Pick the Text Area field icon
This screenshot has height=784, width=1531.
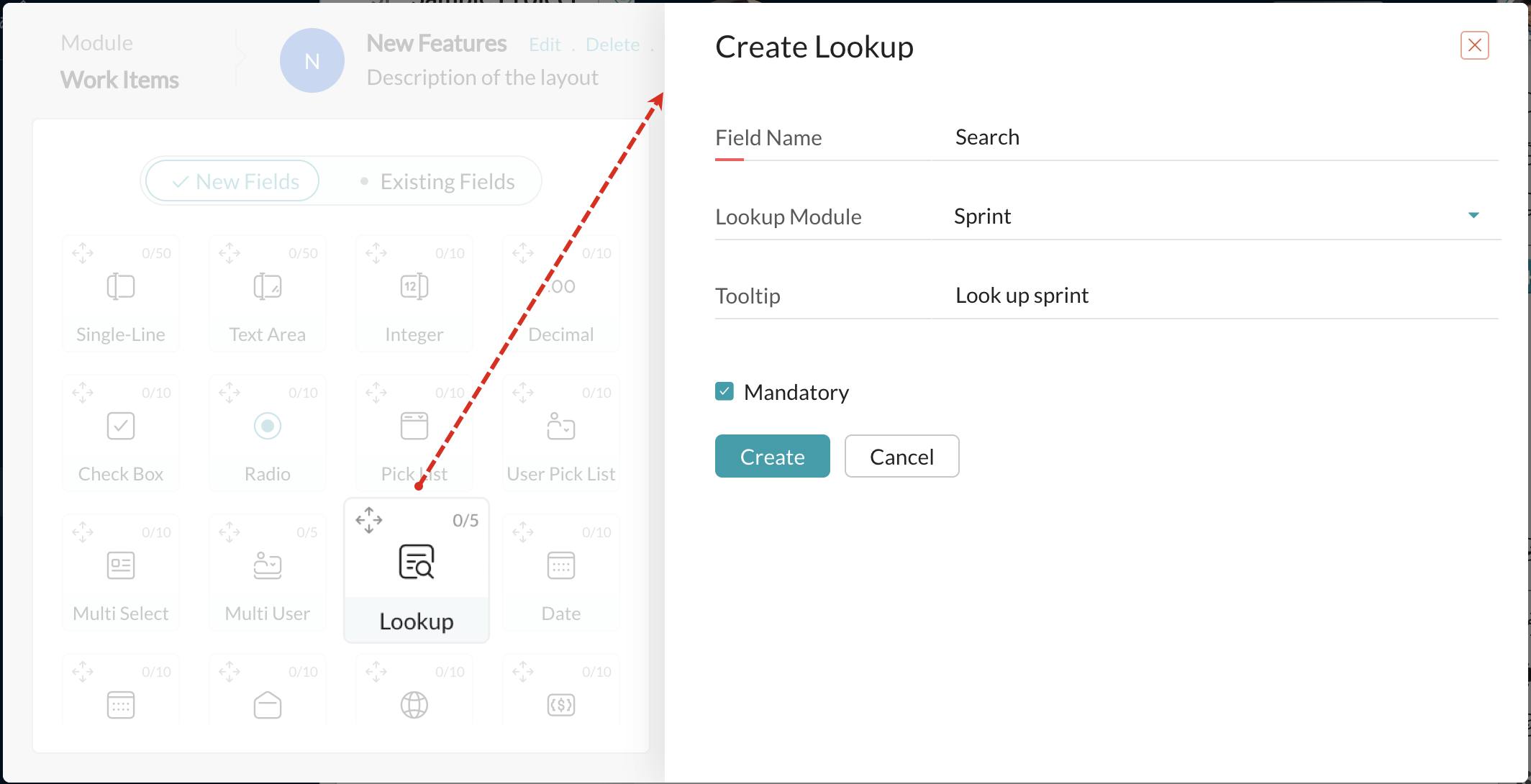pyautogui.click(x=268, y=286)
